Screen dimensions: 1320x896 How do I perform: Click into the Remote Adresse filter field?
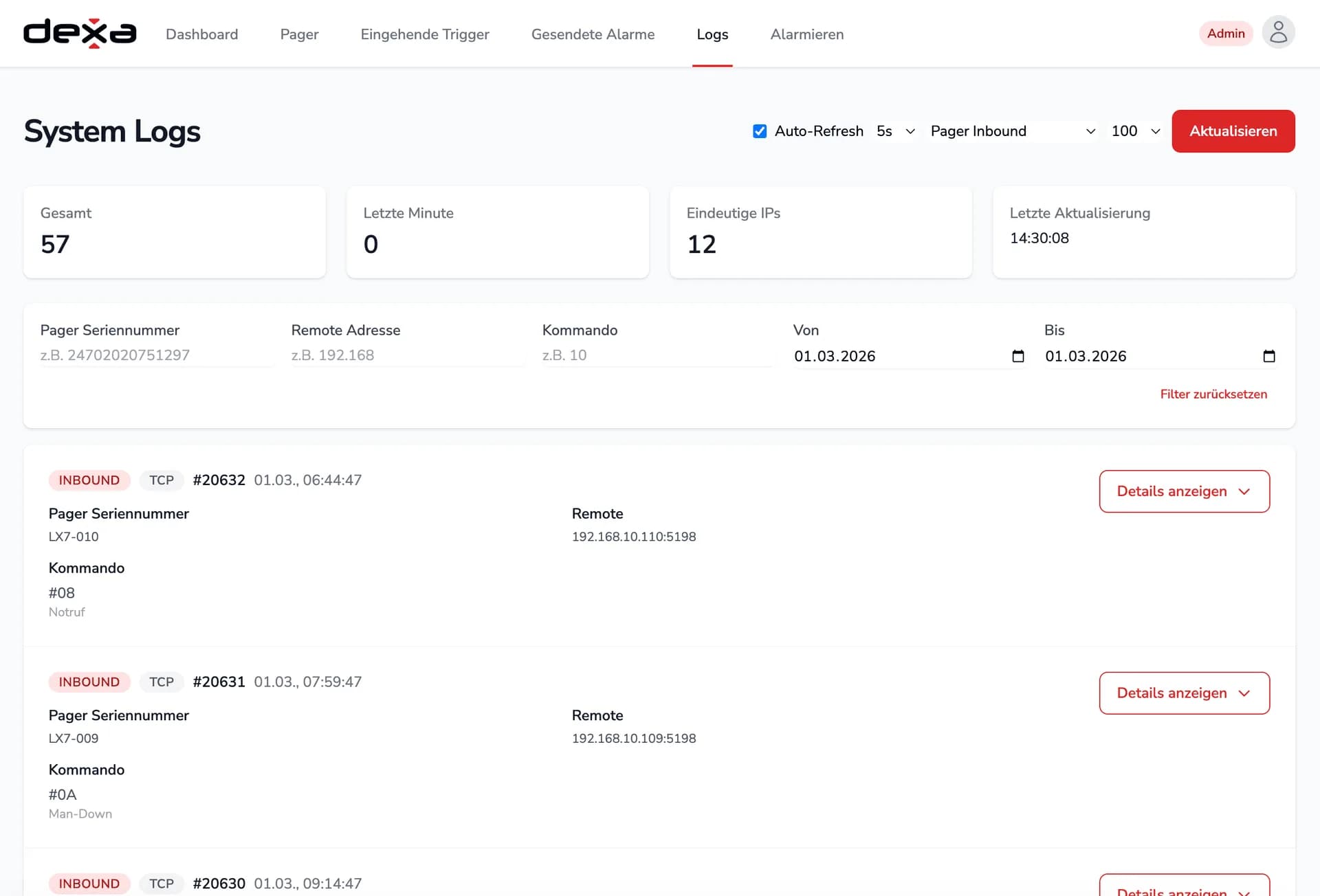[407, 355]
